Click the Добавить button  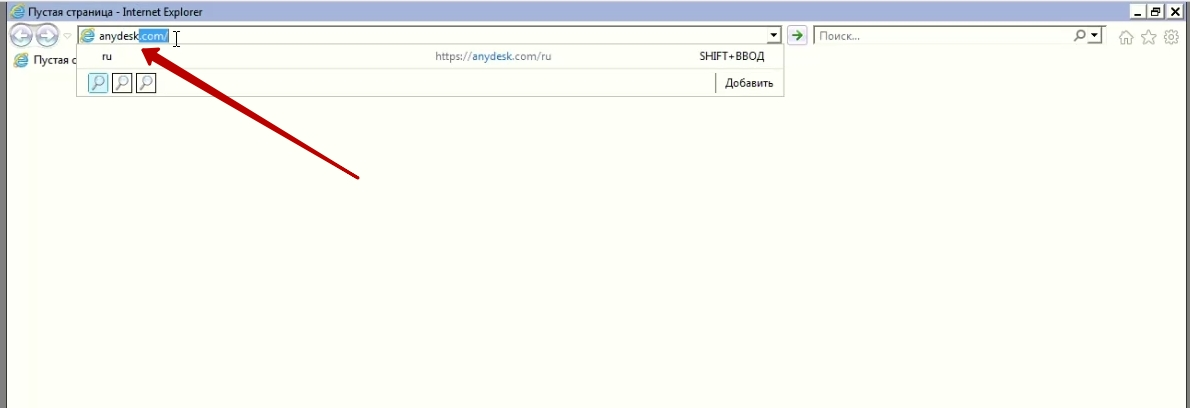(x=748, y=83)
